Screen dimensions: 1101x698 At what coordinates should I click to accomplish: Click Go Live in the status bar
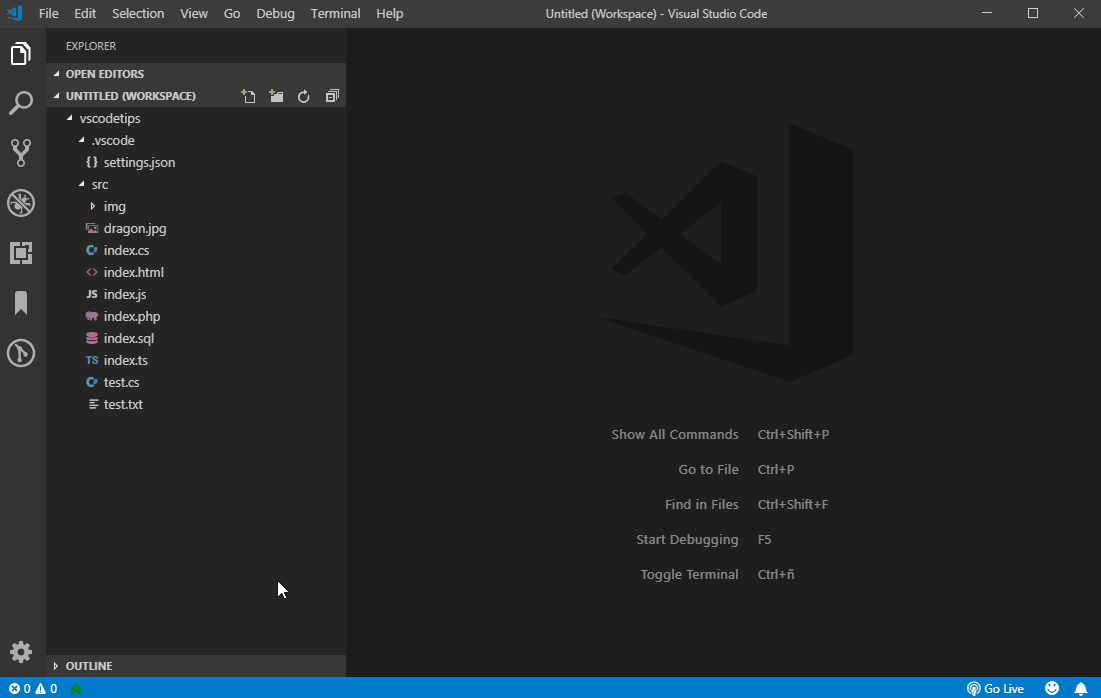995,688
